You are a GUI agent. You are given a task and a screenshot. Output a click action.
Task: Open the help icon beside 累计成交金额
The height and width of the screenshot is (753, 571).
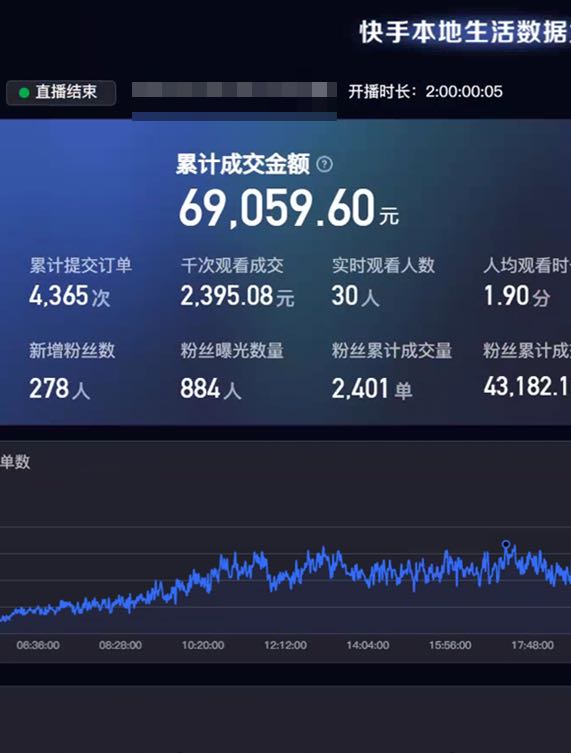pos(325,165)
